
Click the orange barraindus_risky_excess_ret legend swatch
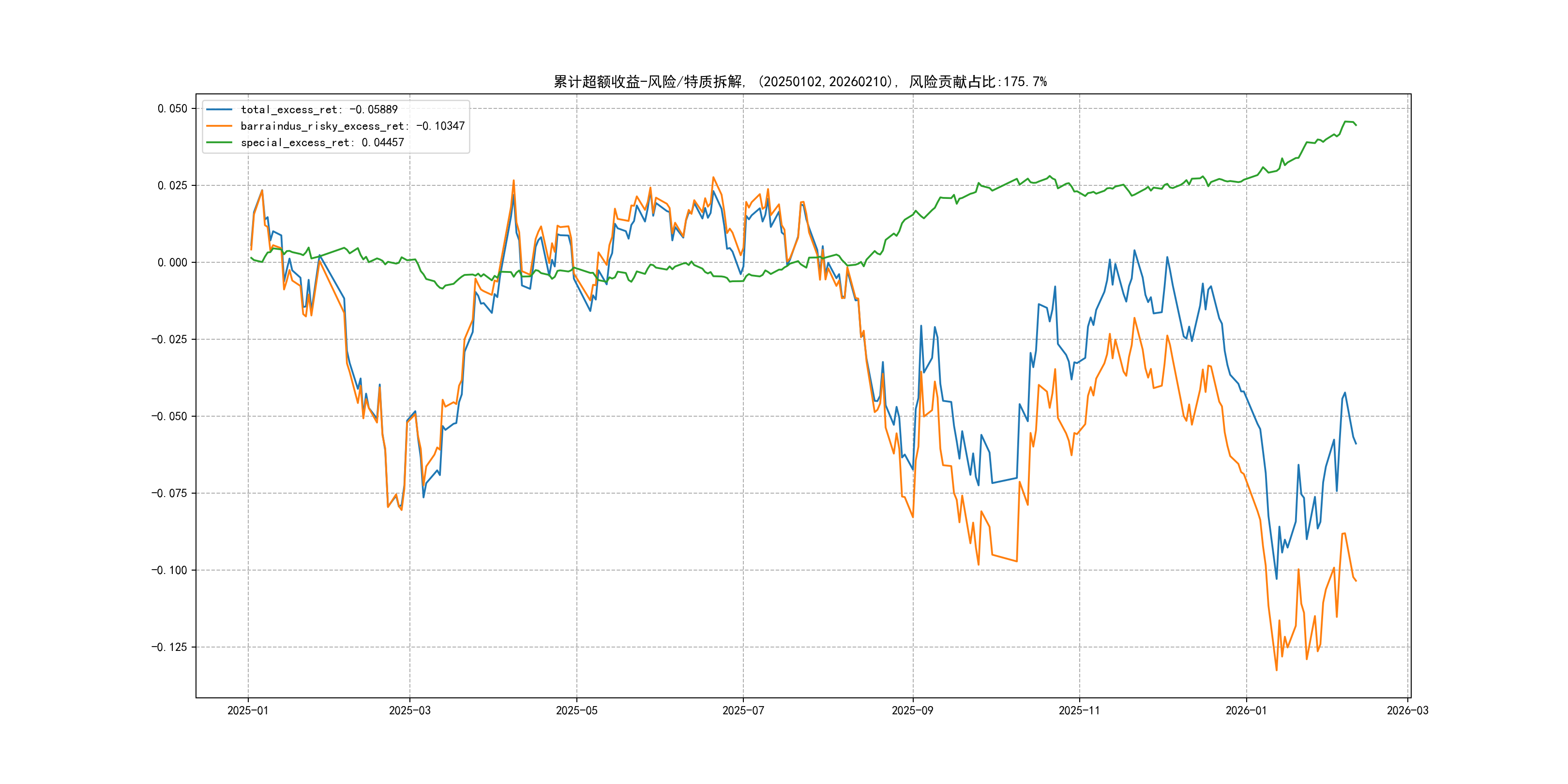pos(219,126)
